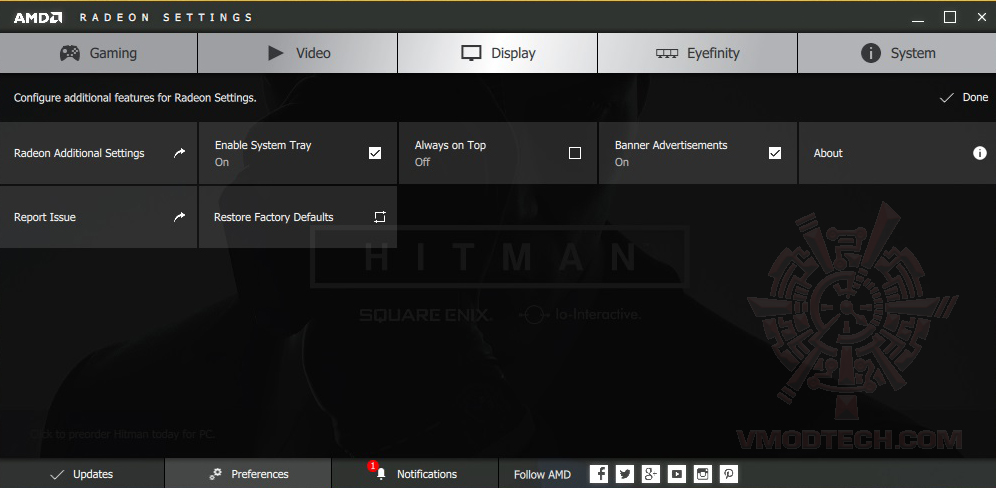Switch to the Gaming tab
996x488 pixels.
click(x=98, y=53)
